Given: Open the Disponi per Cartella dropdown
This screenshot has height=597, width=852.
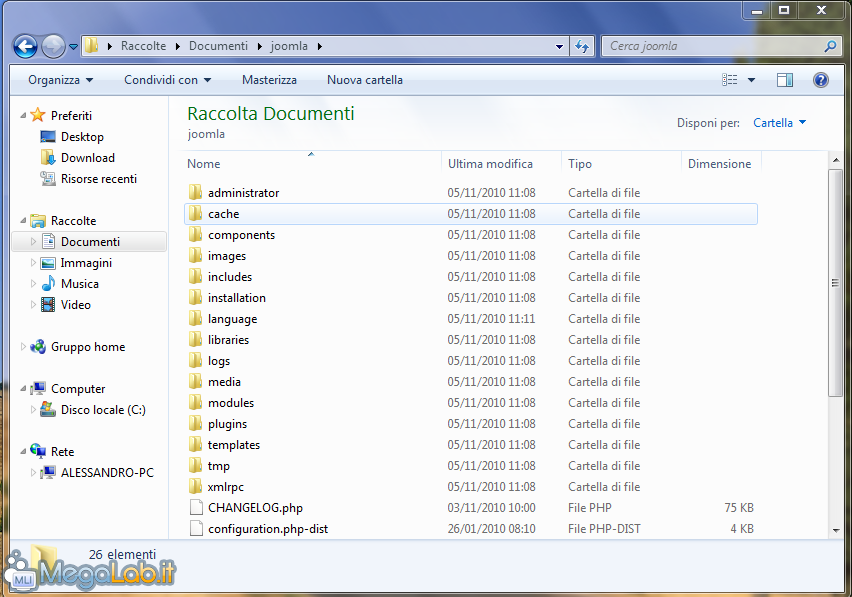Looking at the screenshot, I should (x=780, y=123).
